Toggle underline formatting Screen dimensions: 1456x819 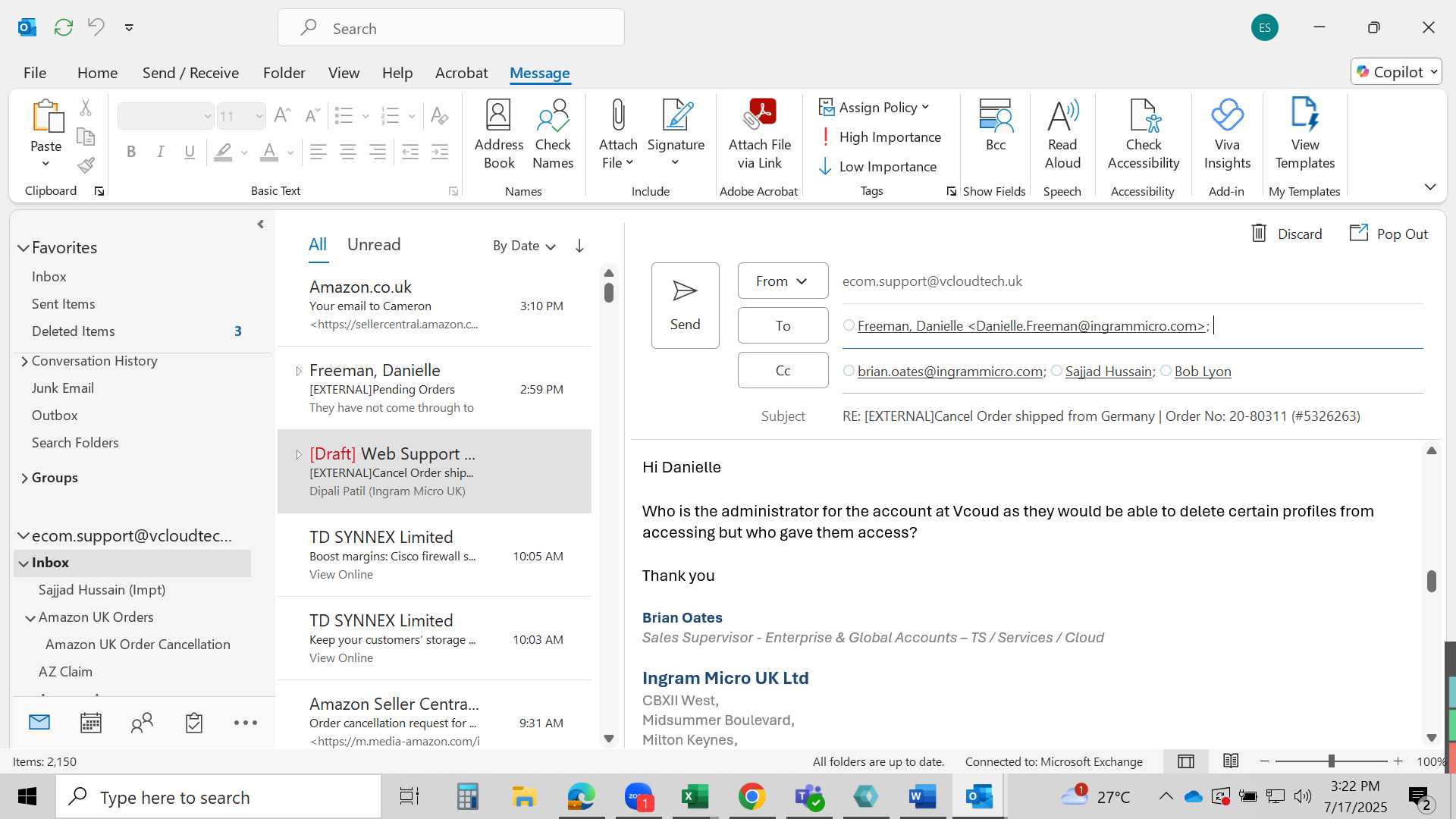coord(190,152)
